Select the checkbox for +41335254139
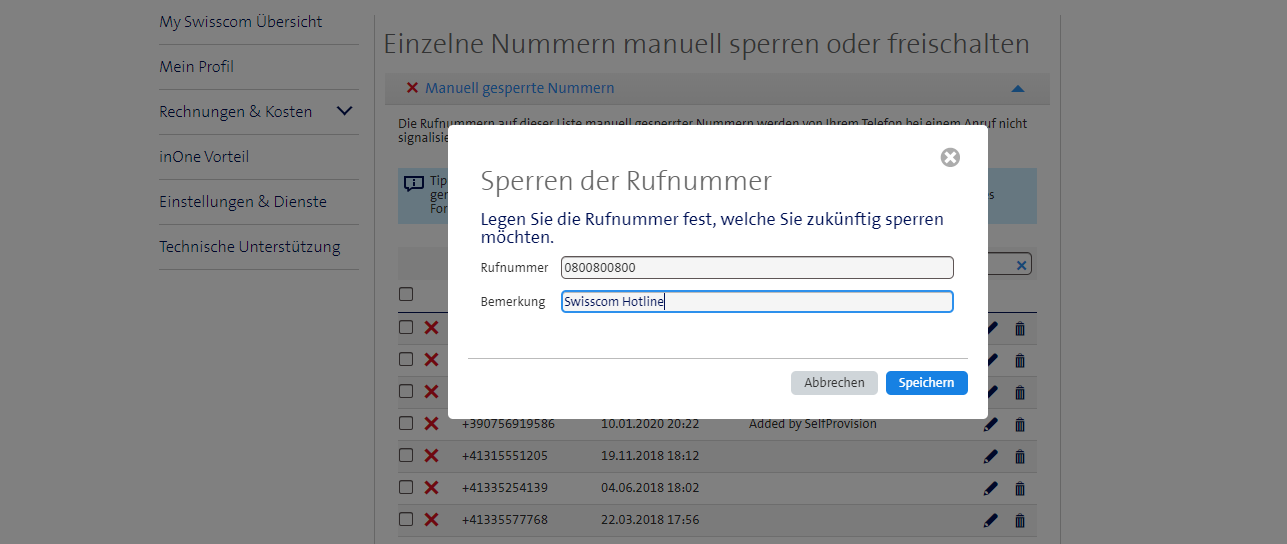This screenshot has height=544, width=1287. click(x=406, y=487)
